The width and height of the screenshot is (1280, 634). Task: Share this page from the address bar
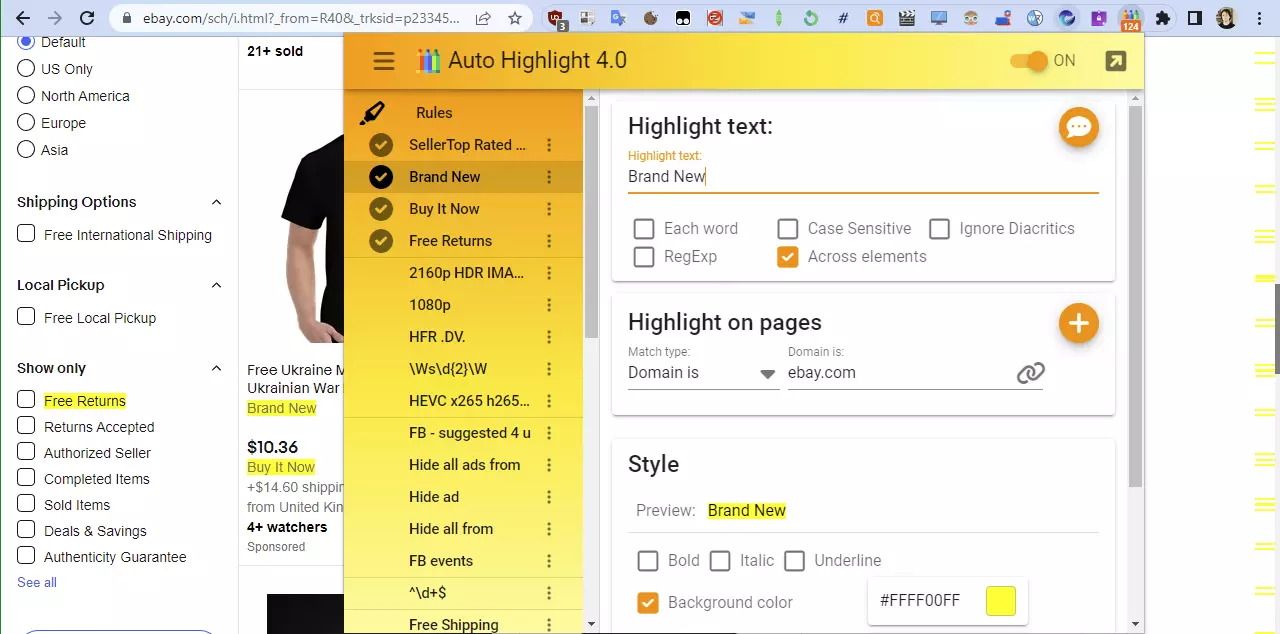[x=483, y=18]
